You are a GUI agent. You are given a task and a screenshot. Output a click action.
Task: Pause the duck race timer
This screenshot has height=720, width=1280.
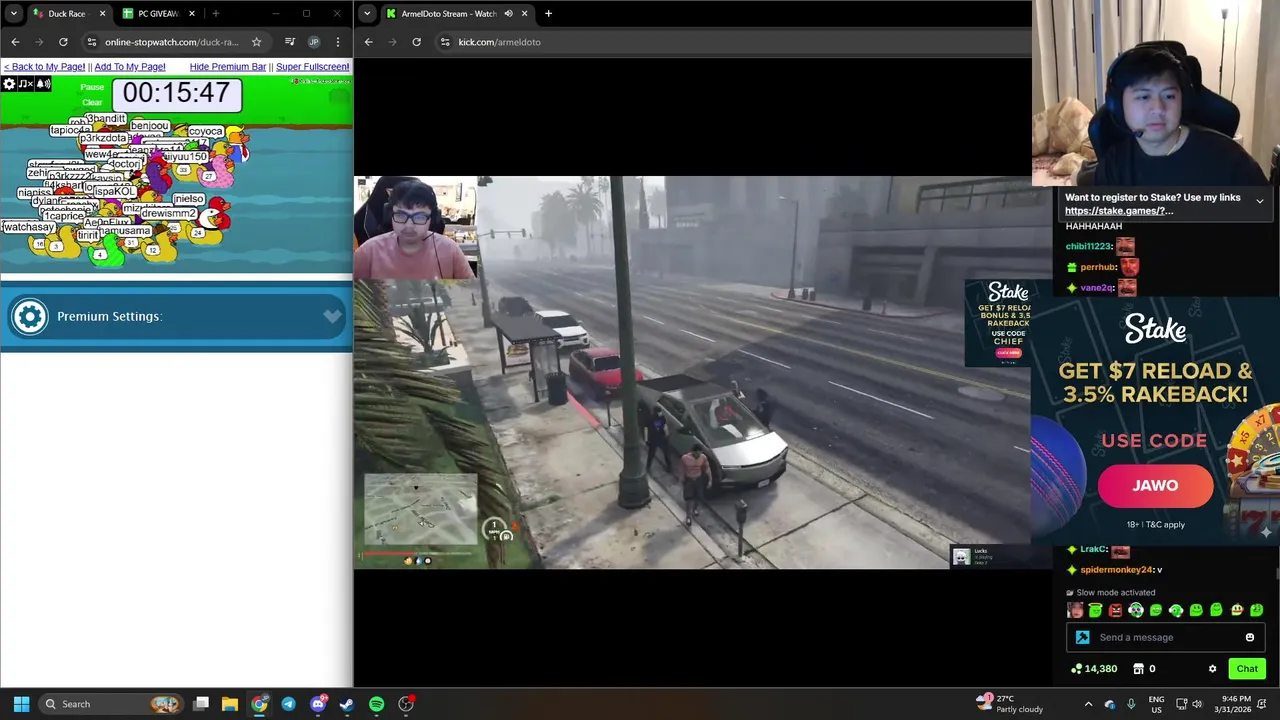(92, 87)
